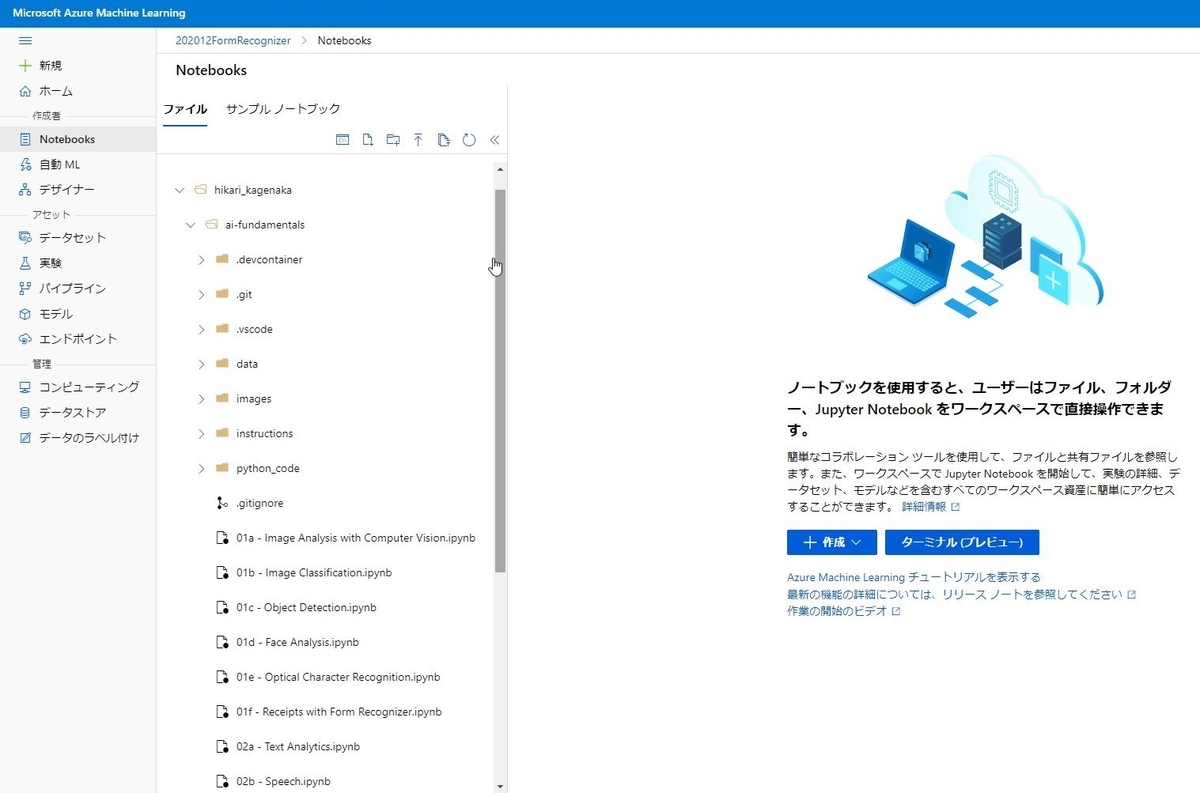Select the python_code folder name
The height and width of the screenshot is (793, 1200).
pyautogui.click(x=268, y=468)
